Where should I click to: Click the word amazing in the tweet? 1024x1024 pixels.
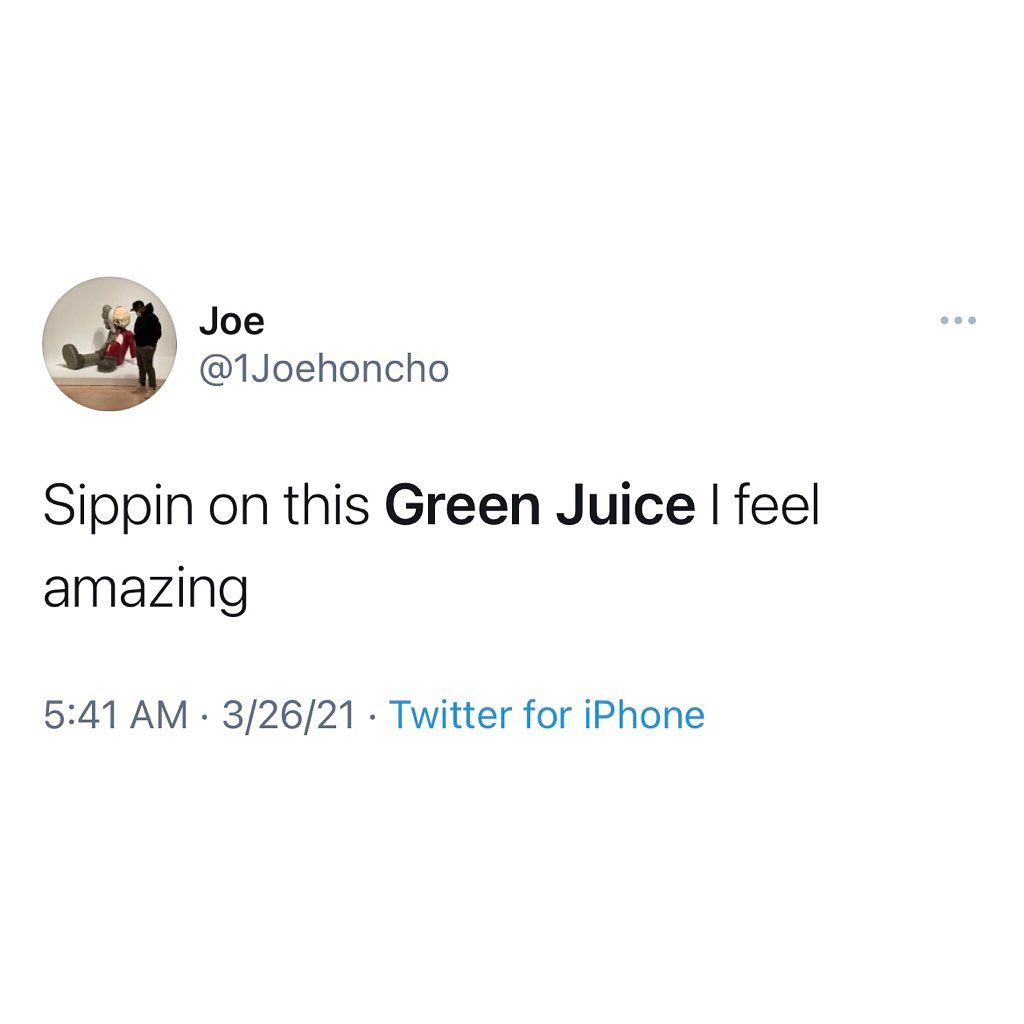pyautogui.click(x=146, y=590)
